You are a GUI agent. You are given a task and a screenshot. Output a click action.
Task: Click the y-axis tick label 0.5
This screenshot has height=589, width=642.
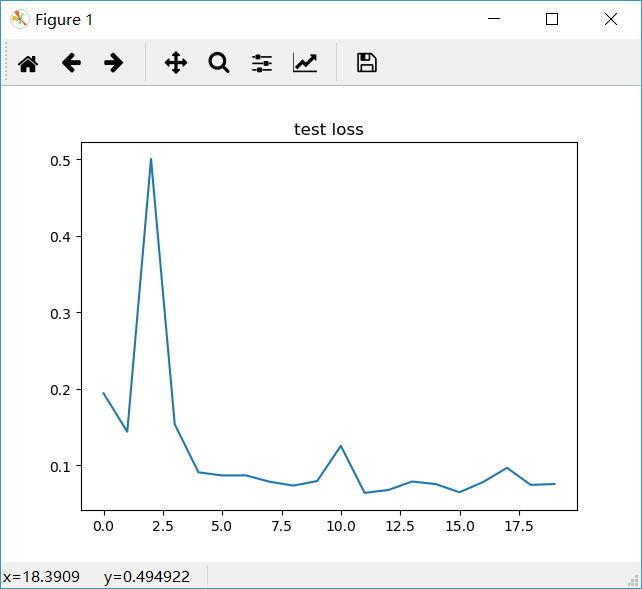point(60,161)
